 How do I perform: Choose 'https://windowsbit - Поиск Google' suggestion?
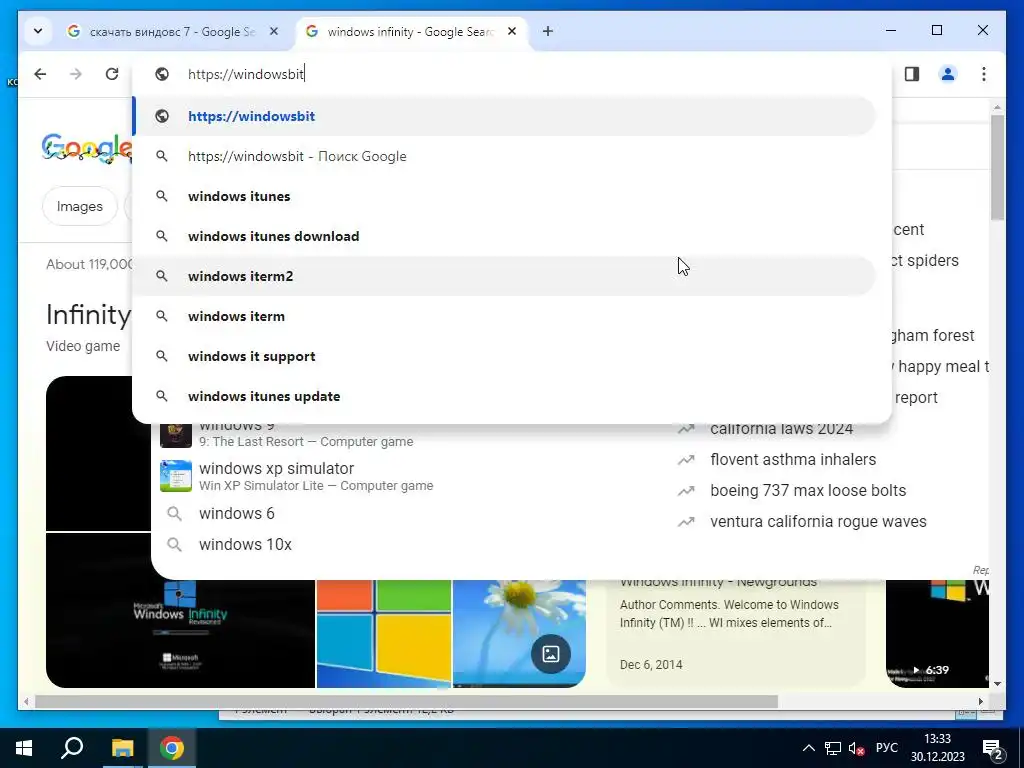point(504,156)
